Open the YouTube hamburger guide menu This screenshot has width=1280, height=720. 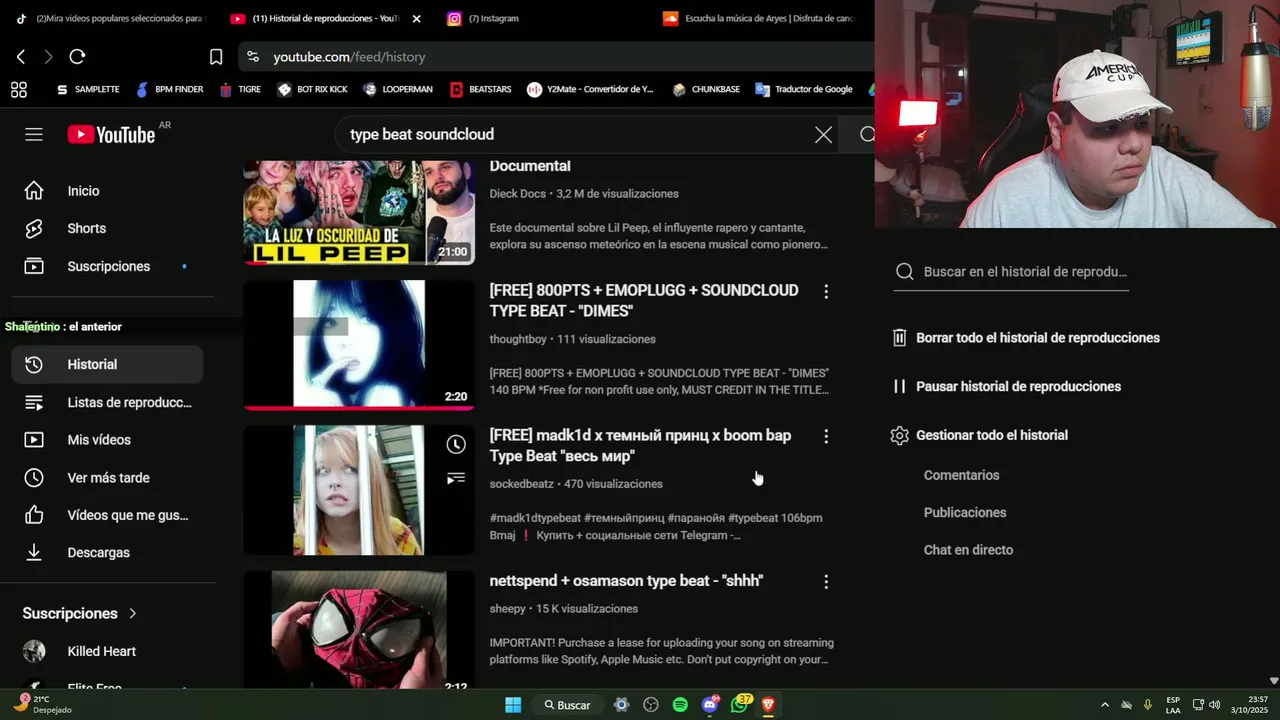[34, 134]
